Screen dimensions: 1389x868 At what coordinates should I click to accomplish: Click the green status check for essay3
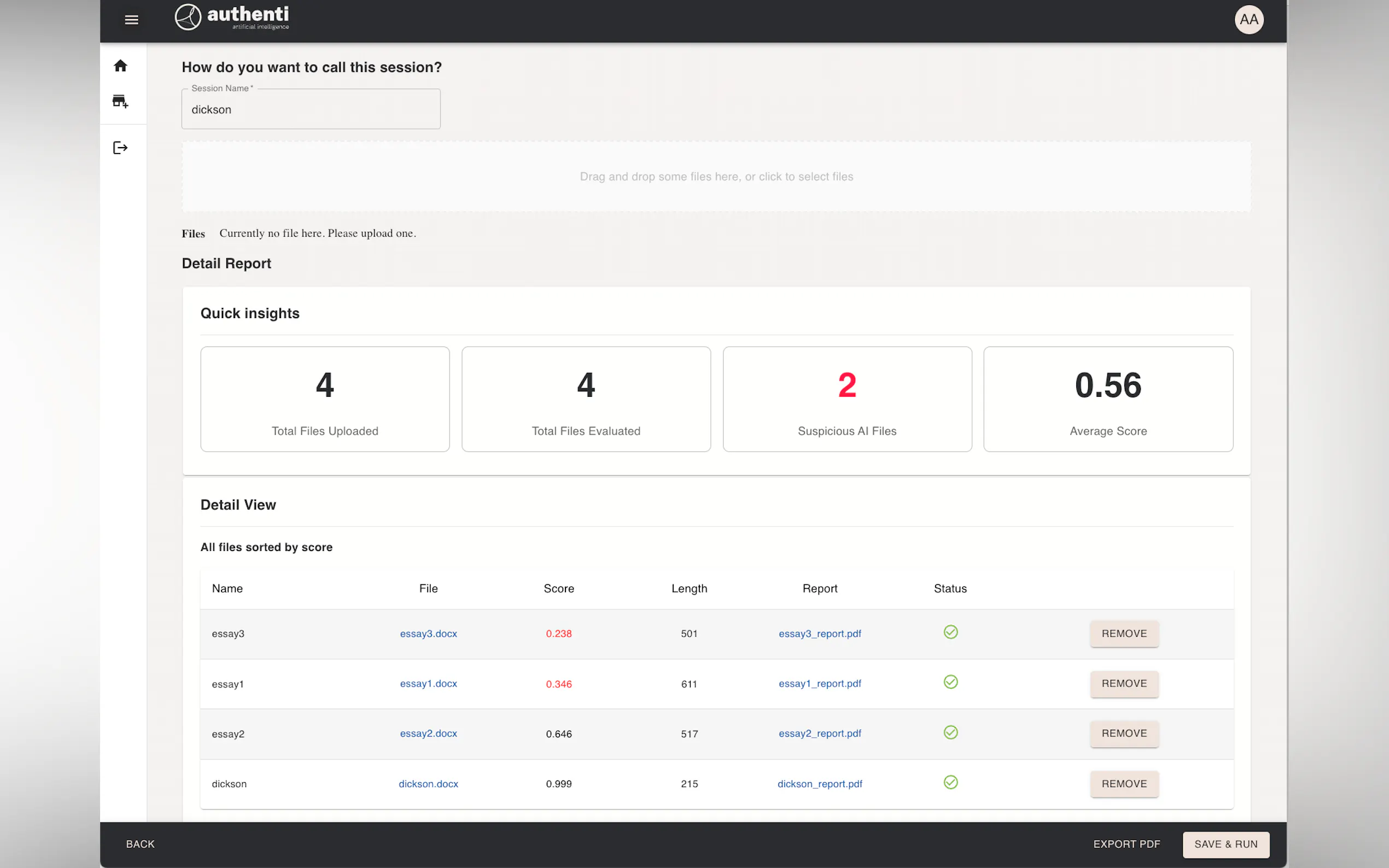coord(950,632)
